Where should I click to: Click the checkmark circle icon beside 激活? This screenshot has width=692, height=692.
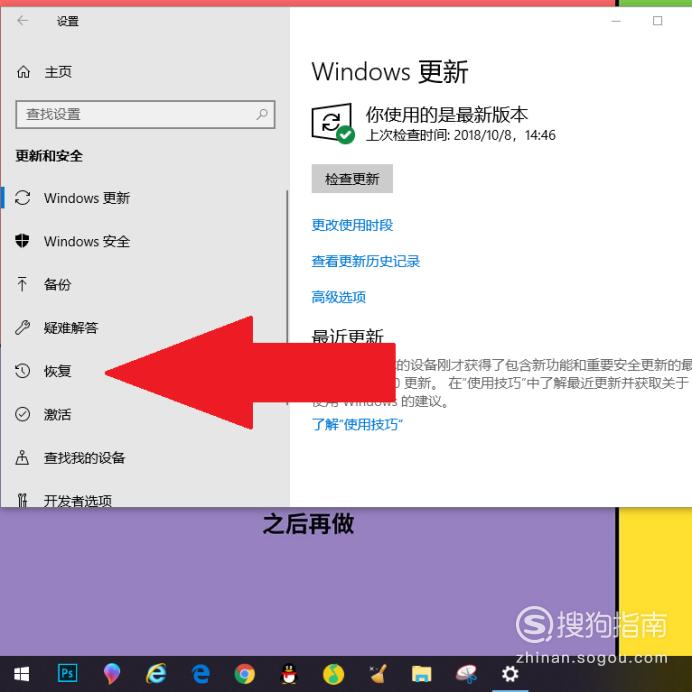coord(22,414)
